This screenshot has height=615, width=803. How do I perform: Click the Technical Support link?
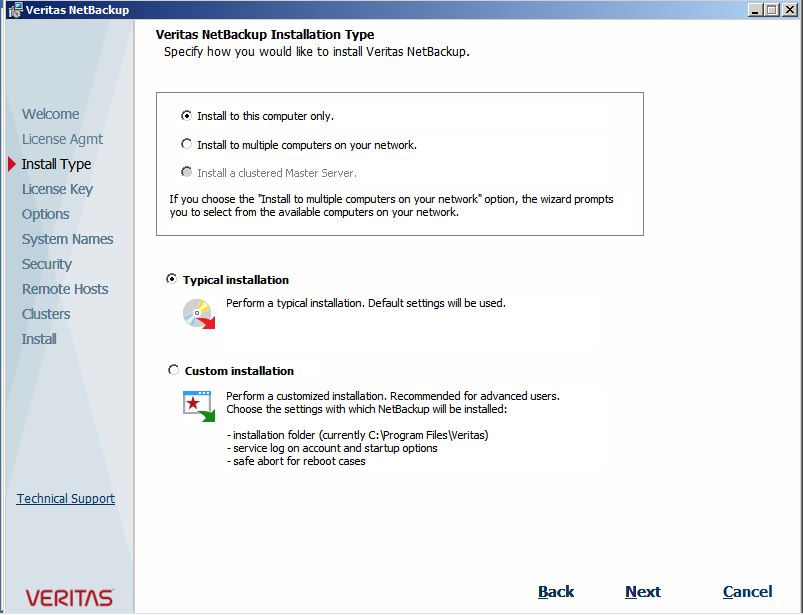pyautogui.click(x=65, y=498)
